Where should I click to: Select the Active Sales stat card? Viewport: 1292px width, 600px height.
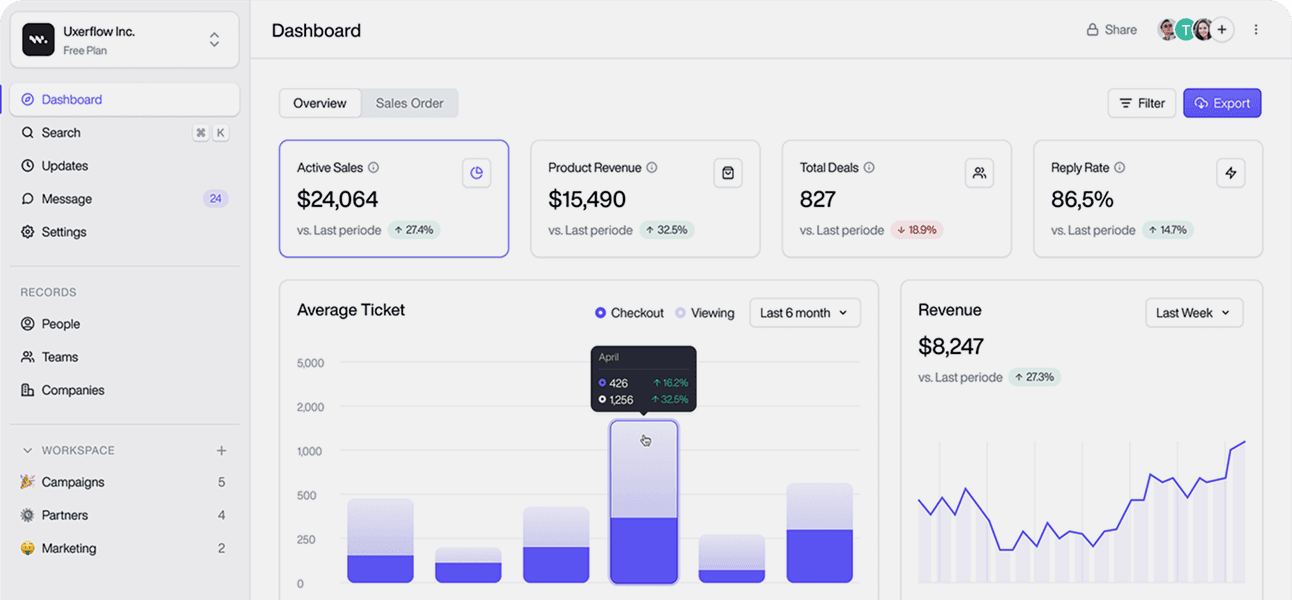393,199
